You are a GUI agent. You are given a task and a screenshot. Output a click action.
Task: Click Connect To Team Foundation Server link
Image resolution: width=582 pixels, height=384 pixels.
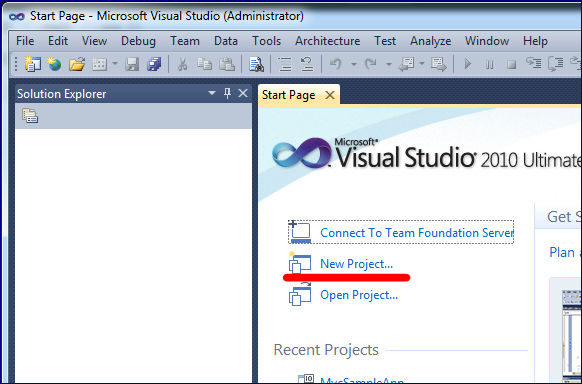pos(417,233)
